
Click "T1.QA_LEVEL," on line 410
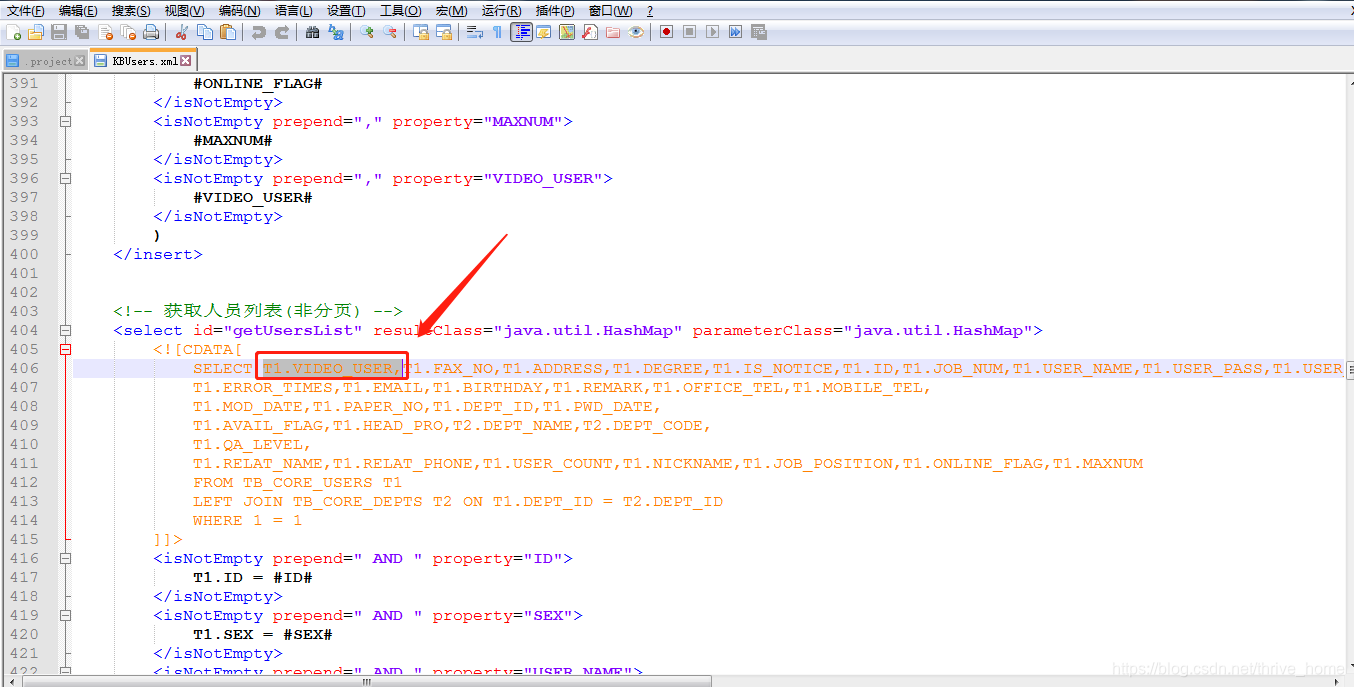pos(252,444)
